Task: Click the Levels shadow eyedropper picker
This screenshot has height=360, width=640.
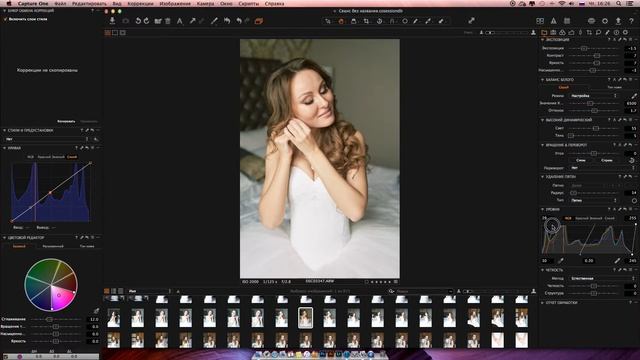Action: click(x=561, y=260)
